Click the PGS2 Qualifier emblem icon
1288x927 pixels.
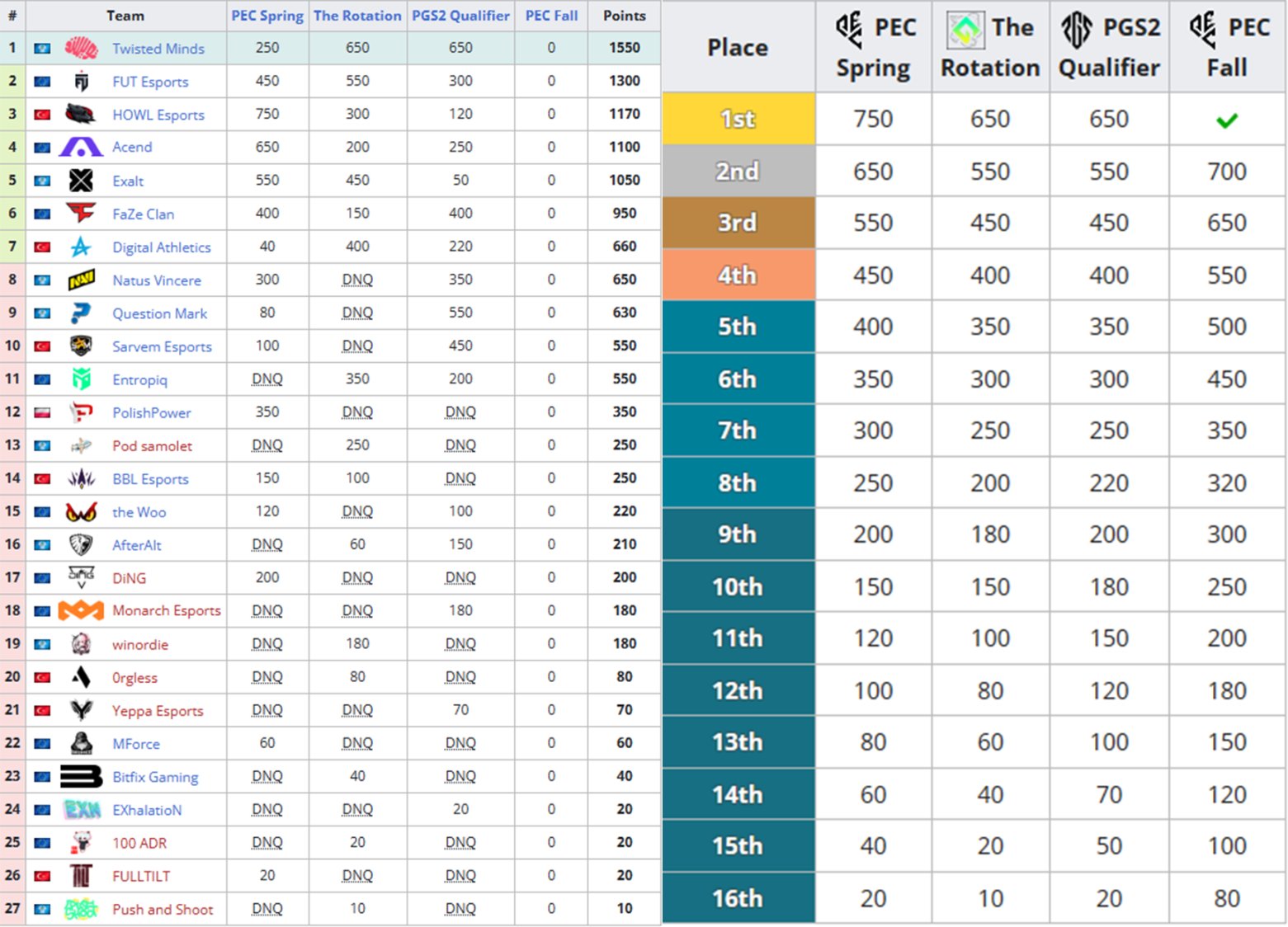1077,29
